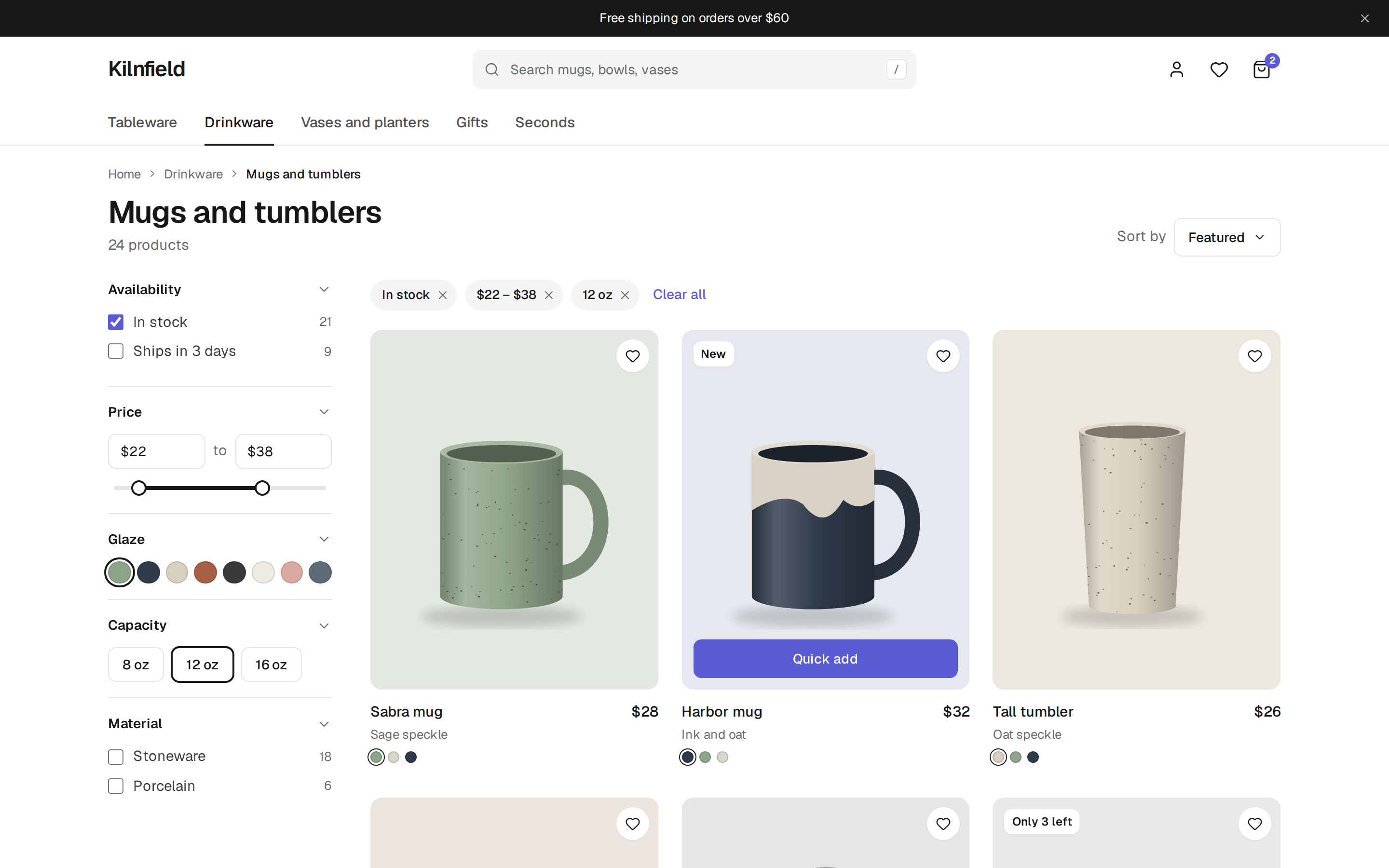Go to Gifts category
The image size is (1389, 868).
click(472, 122)
